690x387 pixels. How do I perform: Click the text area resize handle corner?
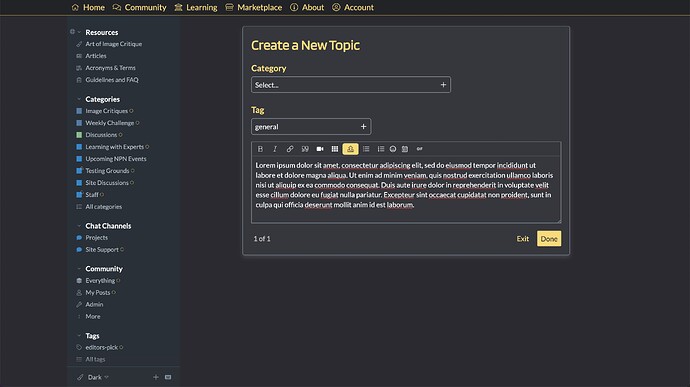559,221
